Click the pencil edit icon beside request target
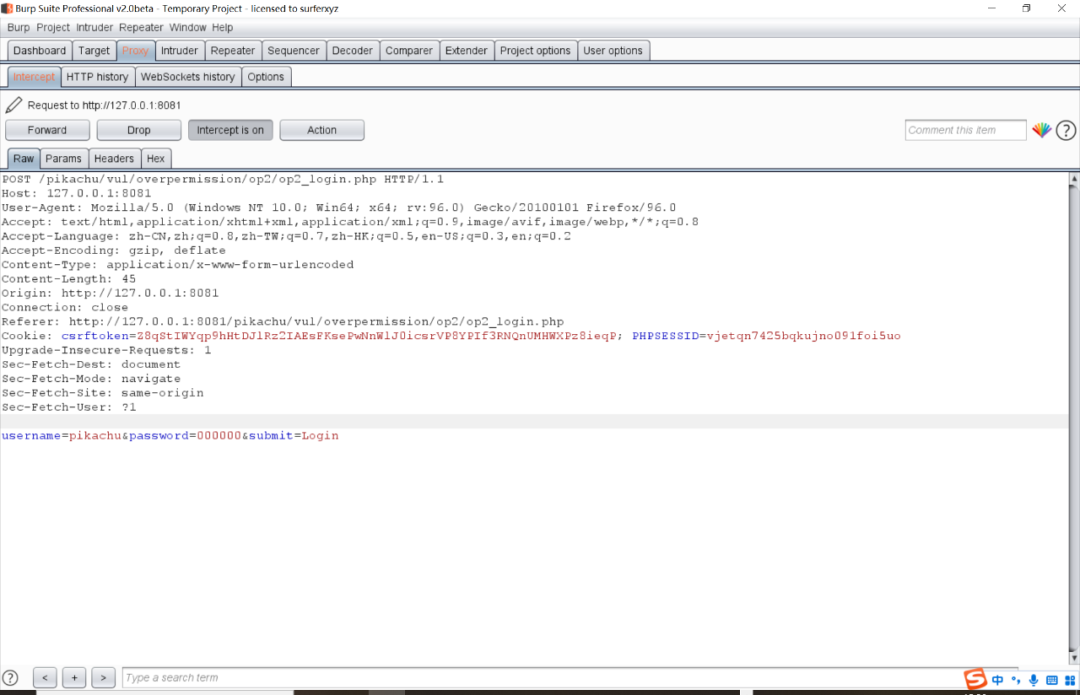The height and width of the screenshot is (695, 1080). (x=13, y=105)
